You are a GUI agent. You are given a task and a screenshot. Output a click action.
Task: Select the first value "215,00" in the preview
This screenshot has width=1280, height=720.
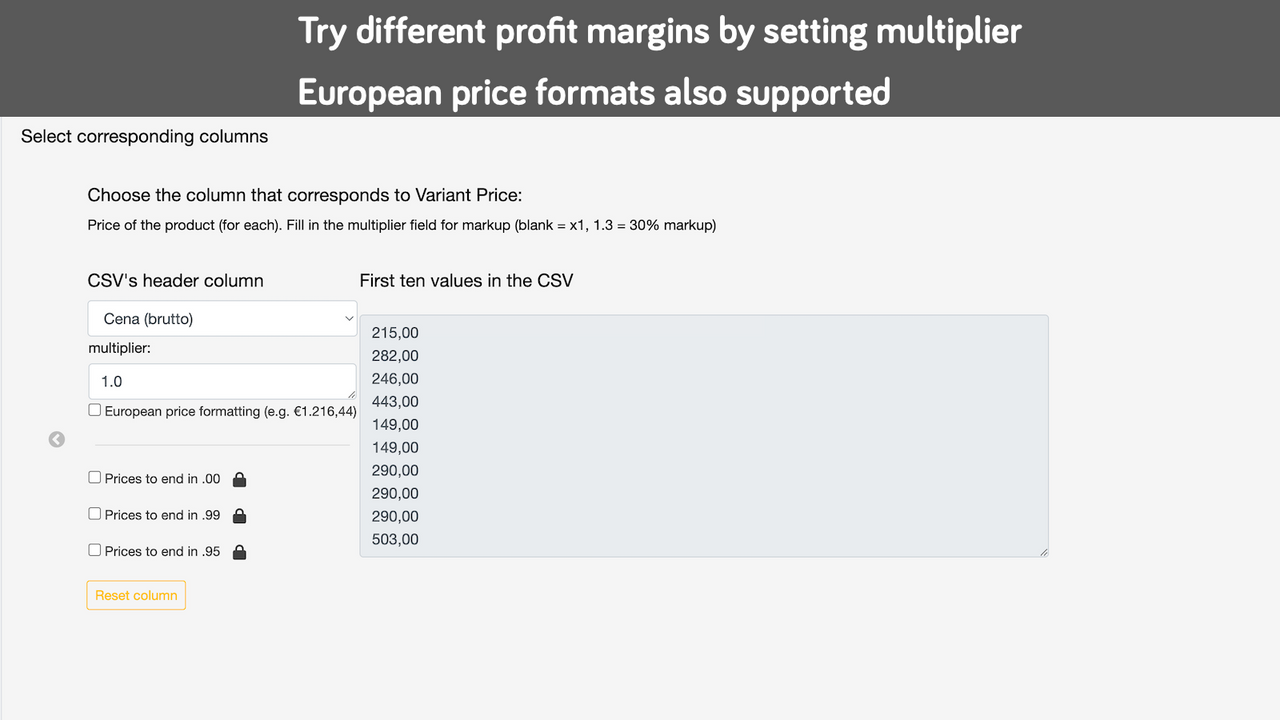pos(395,332)
